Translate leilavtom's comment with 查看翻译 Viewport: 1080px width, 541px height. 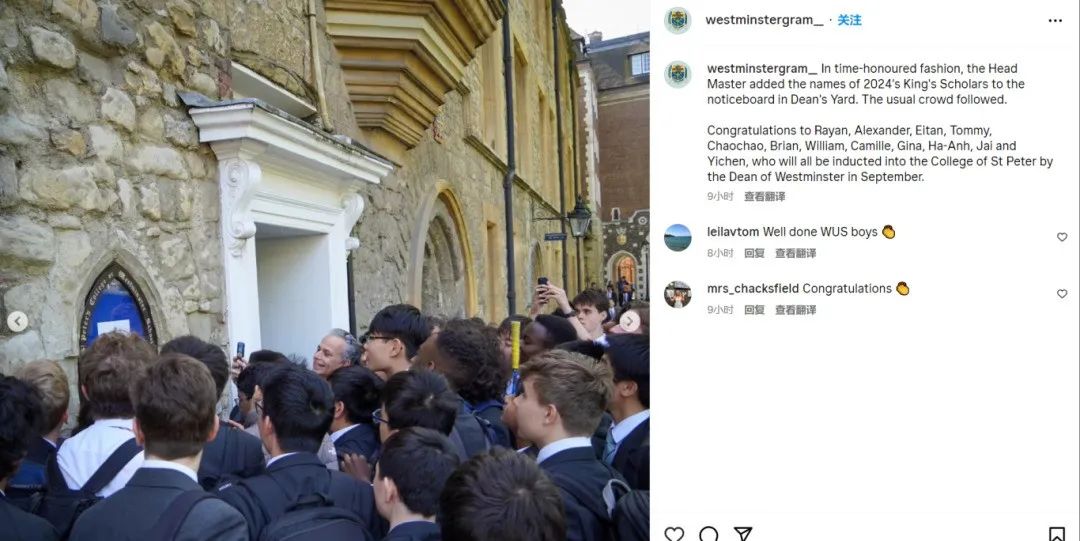click(796, 253)
